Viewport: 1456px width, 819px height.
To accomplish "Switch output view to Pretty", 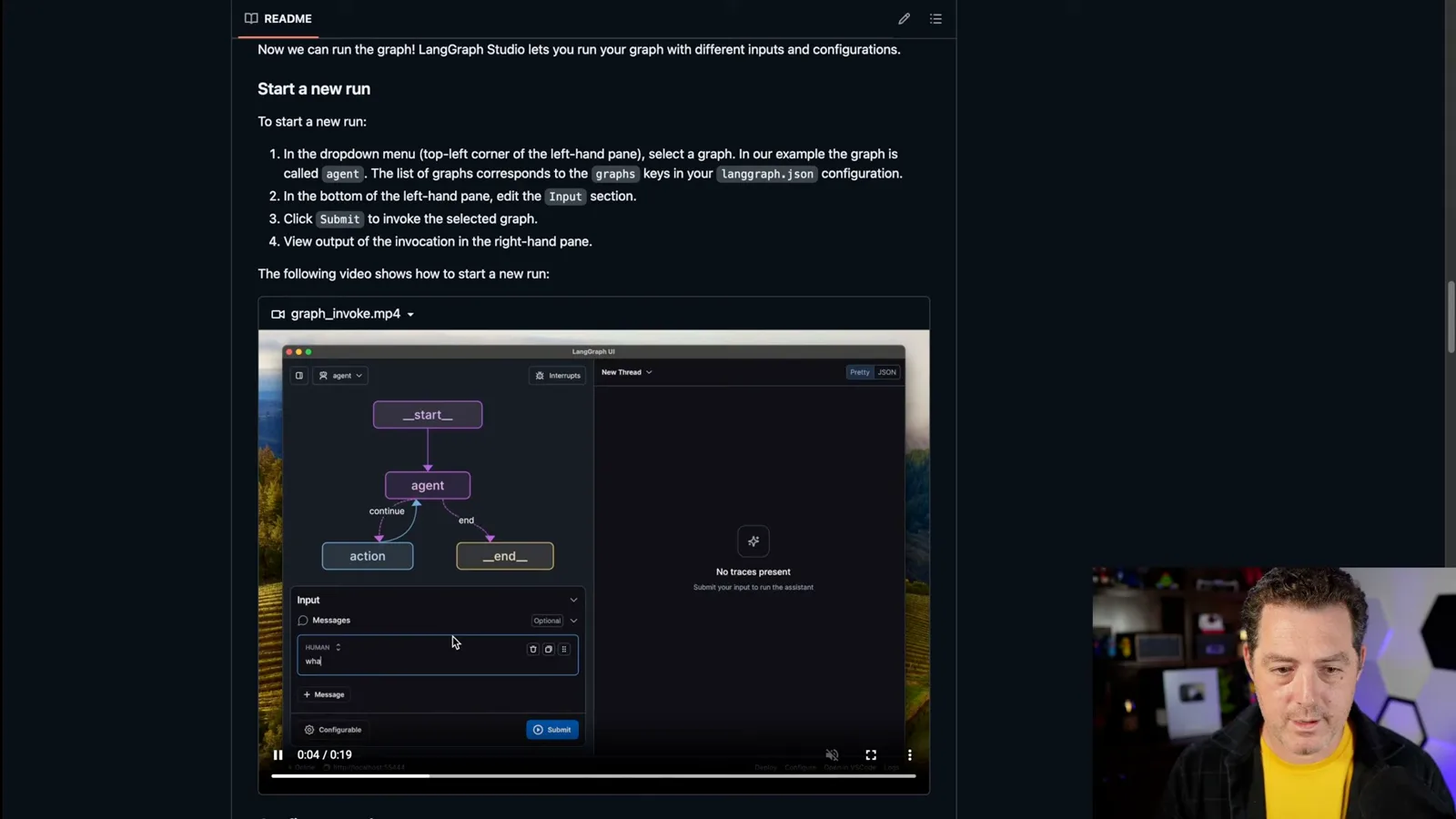I will pos(860,372).
